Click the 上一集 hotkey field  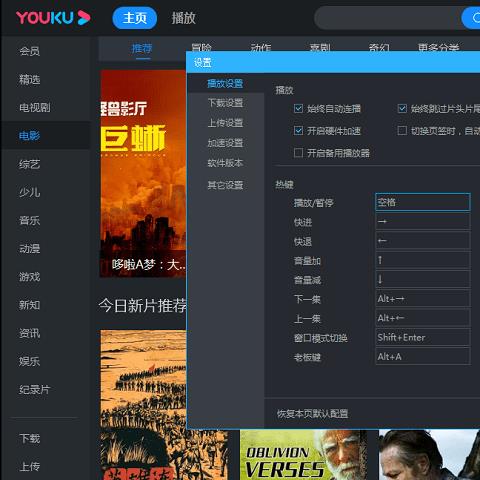pyautogui.click(x=423, y=318)
